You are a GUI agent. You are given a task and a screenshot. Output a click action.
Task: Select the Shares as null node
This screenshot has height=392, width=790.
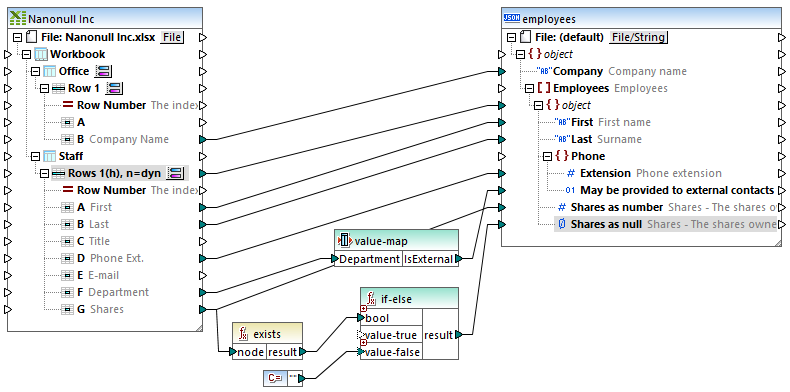pyautogui.click(x=666, y=224)
